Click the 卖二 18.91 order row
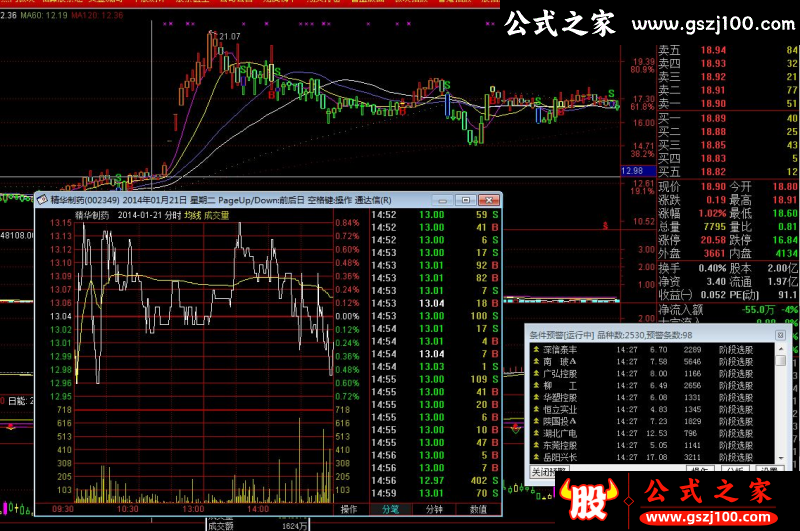Image resolution: width=800 pixels, height=531 pixels. 728,90
